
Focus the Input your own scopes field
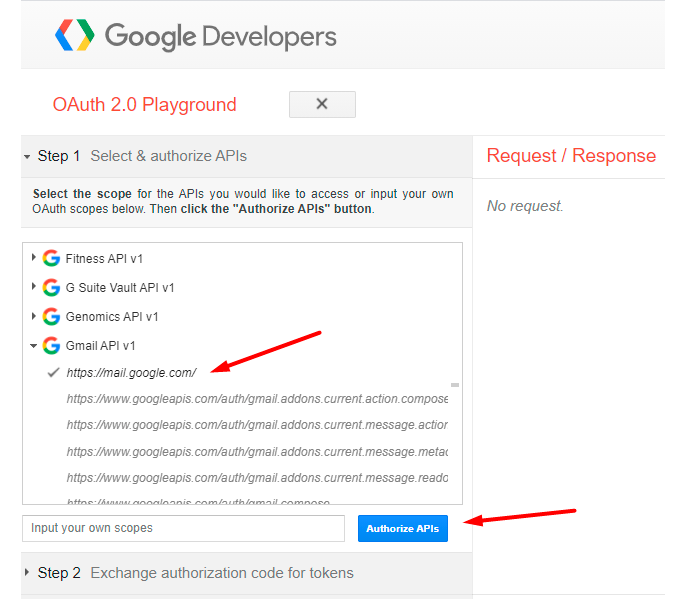coord(183,528)
